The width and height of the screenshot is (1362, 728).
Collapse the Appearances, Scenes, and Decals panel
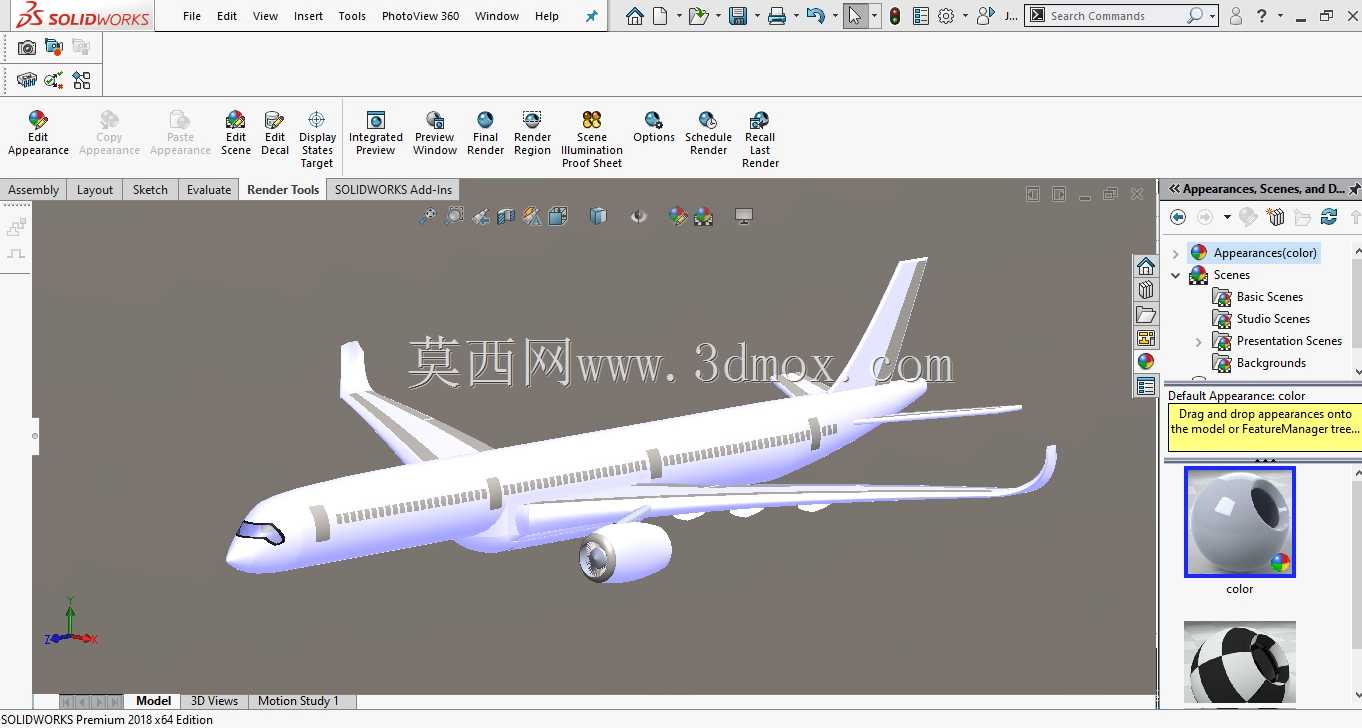point(1174,189)
